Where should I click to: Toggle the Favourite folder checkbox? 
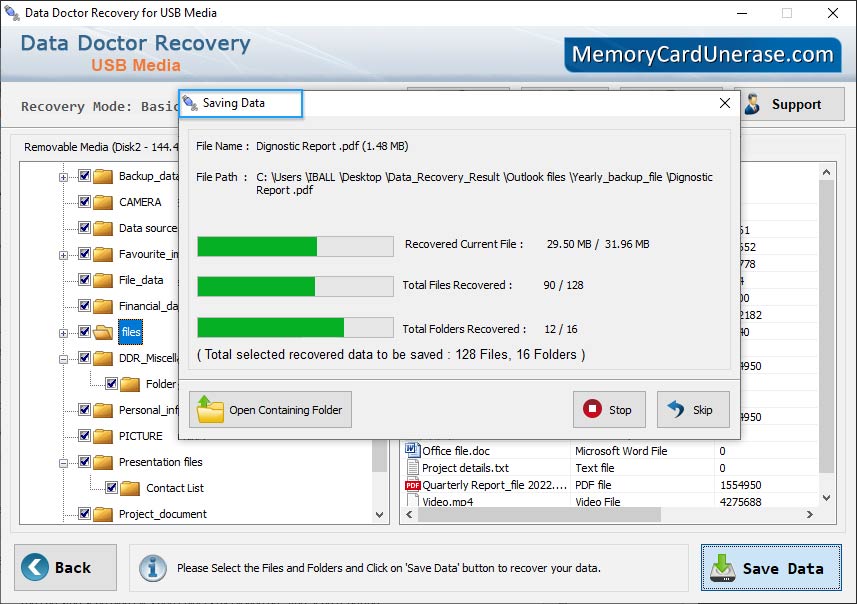[x=84, y=254]
